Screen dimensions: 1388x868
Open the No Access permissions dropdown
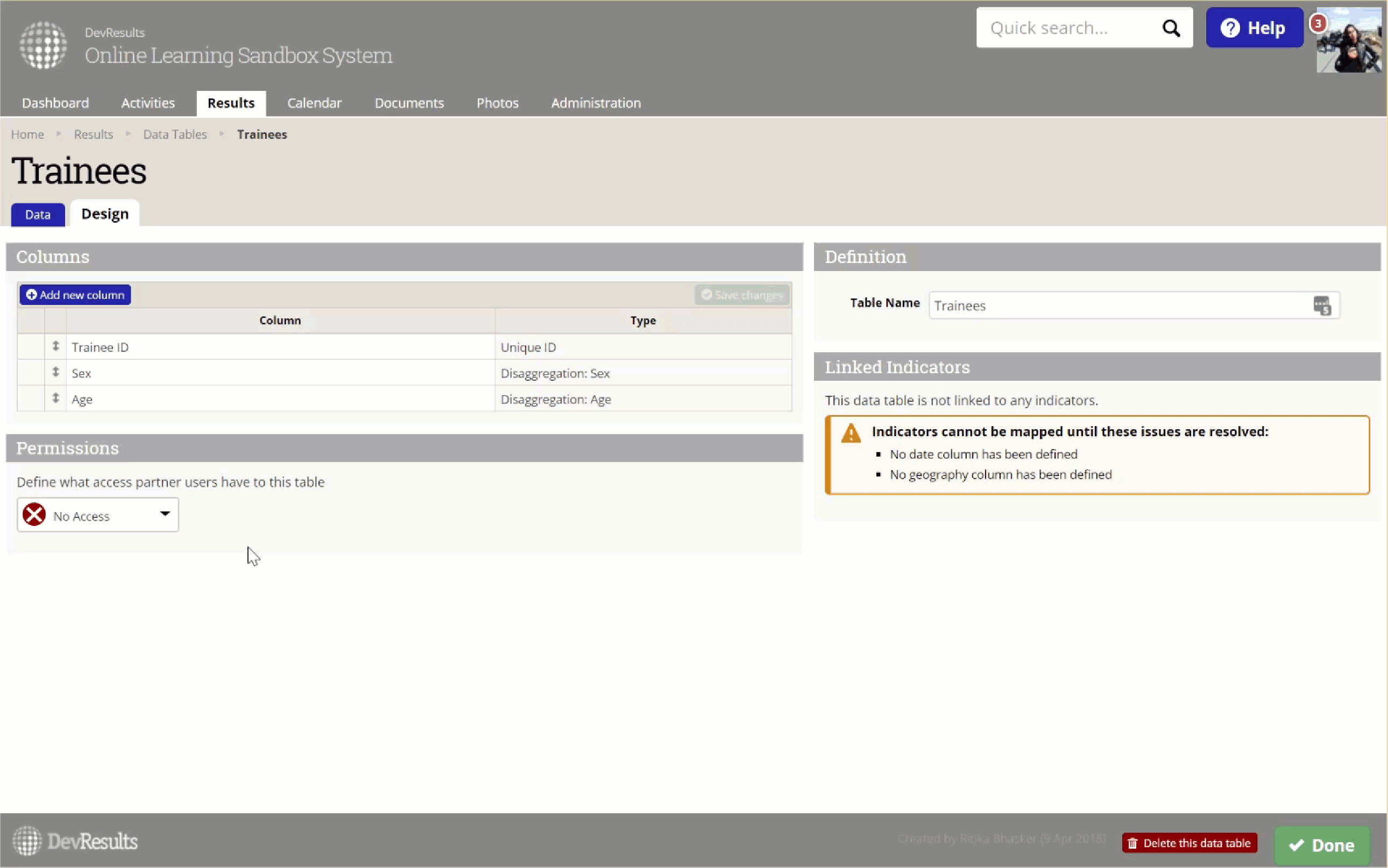pyautogui.click(x=97, y=515)
